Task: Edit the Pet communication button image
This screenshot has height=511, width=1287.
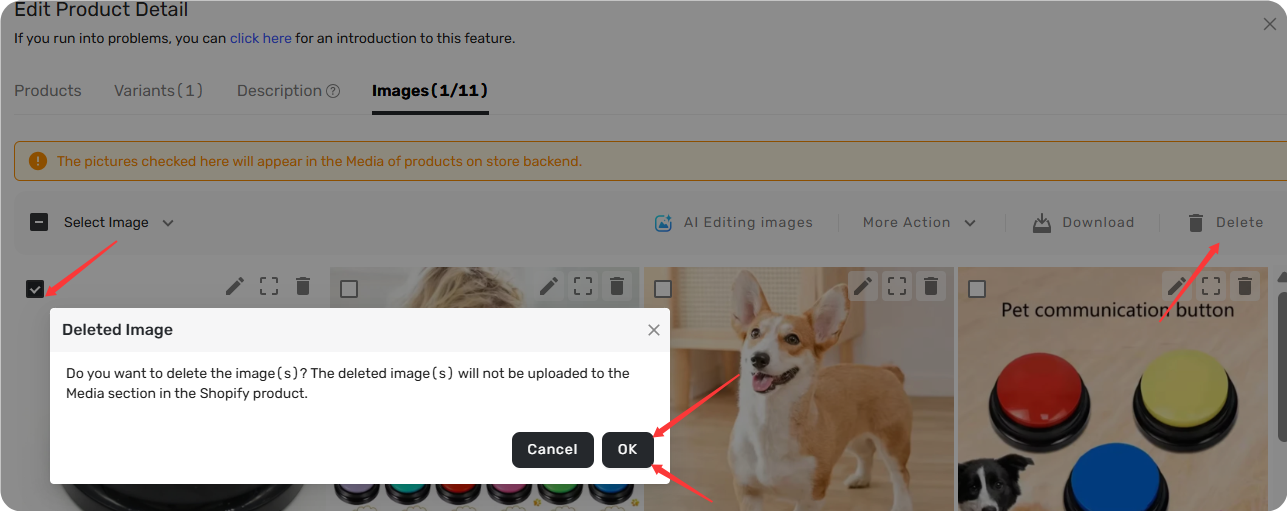Action: (x=1177, y=286)
